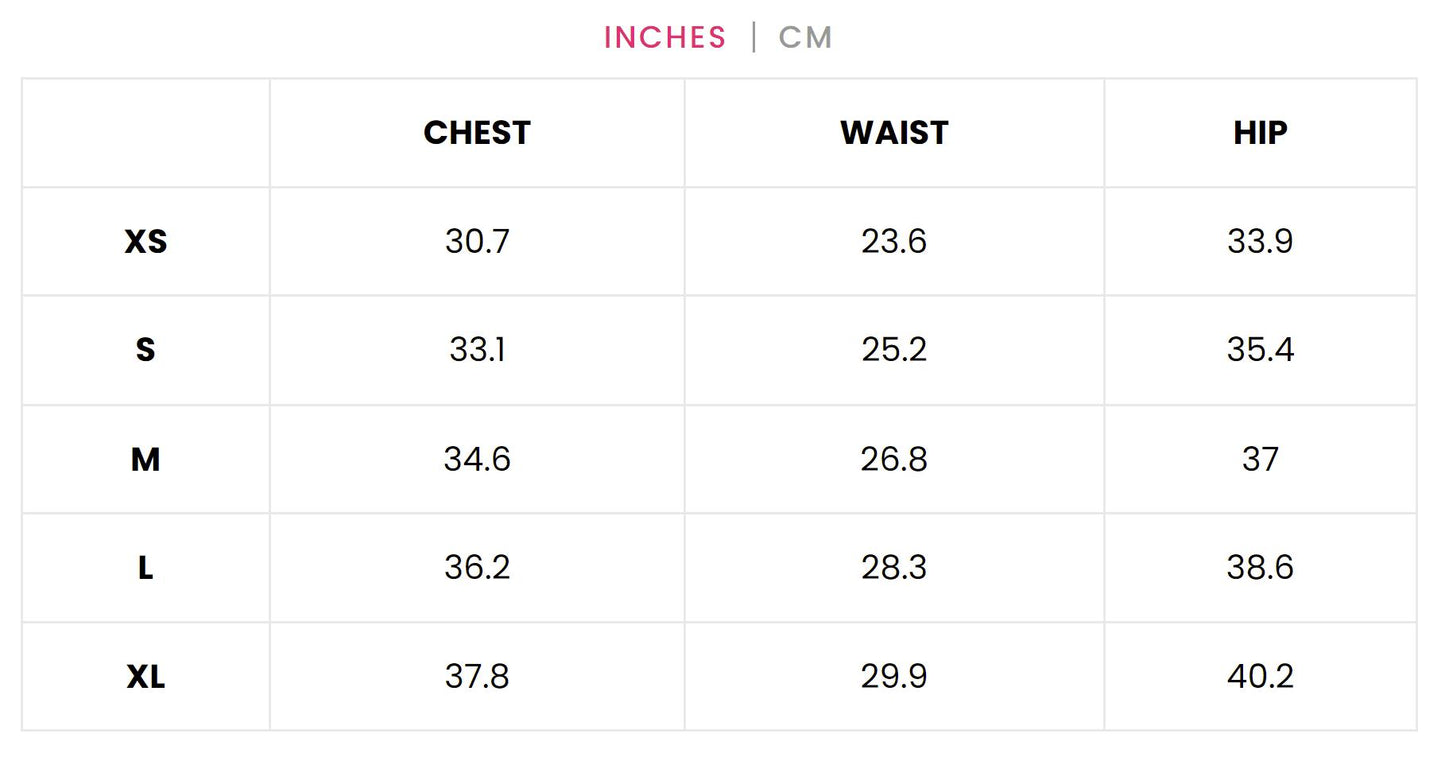Click the S hip value 35.4
Viewport: 1445px width, 761px height.
tap(1260, 350)
